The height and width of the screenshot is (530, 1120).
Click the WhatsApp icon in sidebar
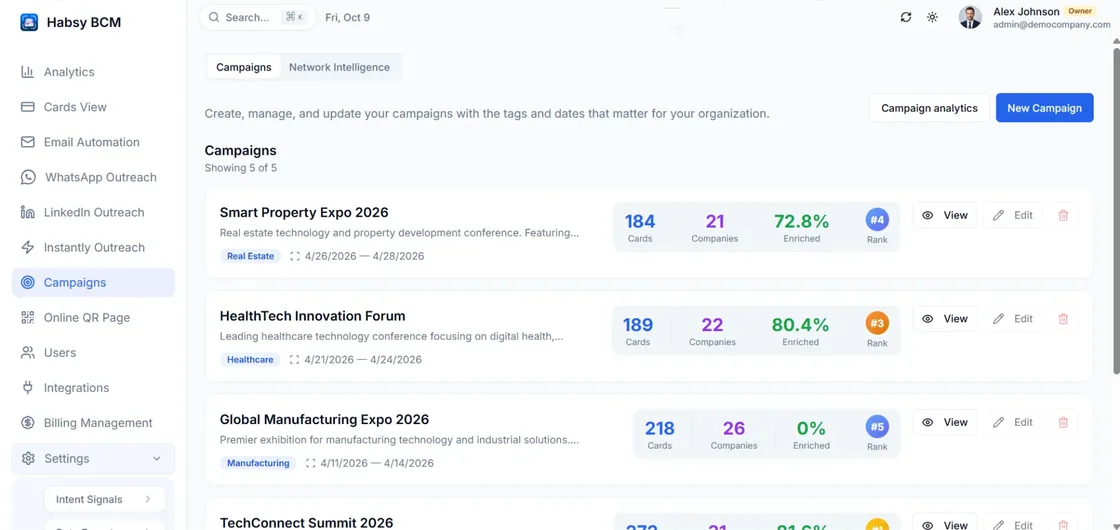click(28, 177)
